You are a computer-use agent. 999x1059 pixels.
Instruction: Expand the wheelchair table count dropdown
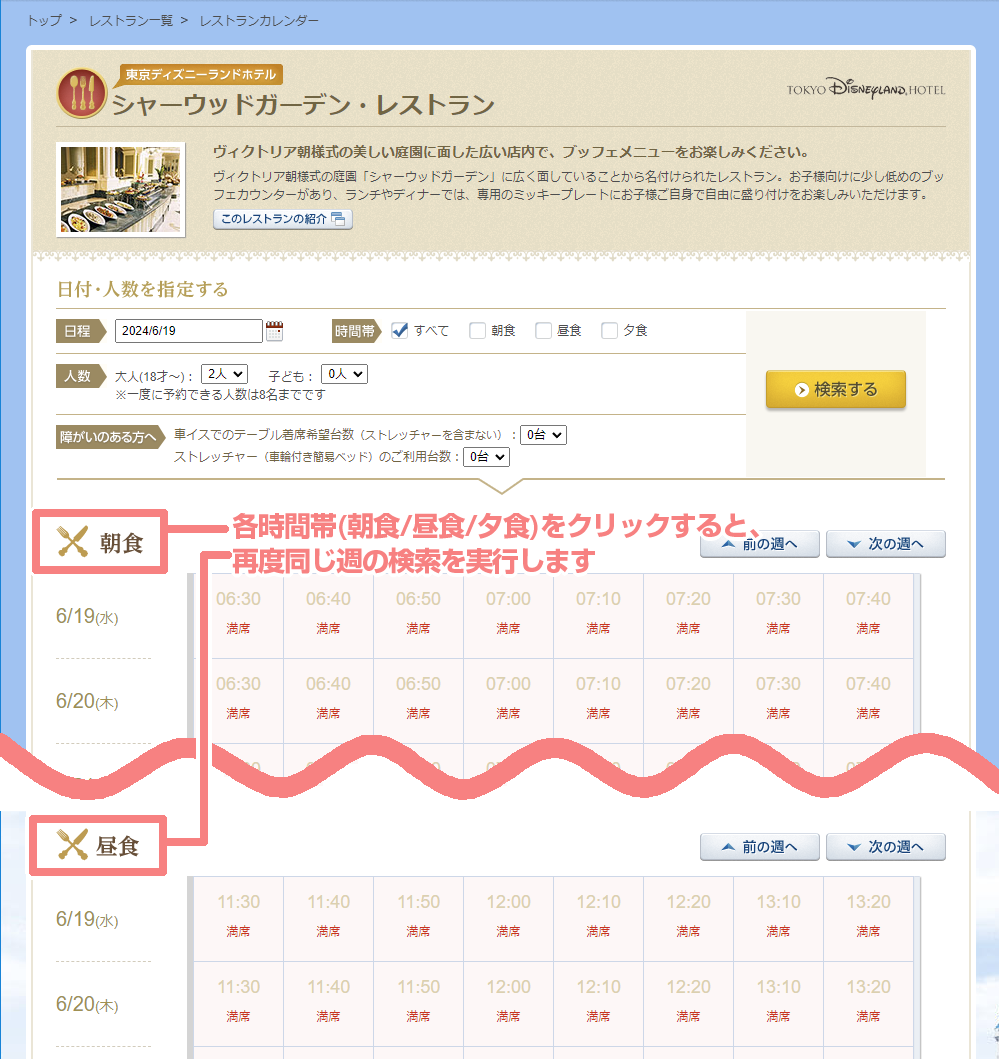(x=543, y=435)
